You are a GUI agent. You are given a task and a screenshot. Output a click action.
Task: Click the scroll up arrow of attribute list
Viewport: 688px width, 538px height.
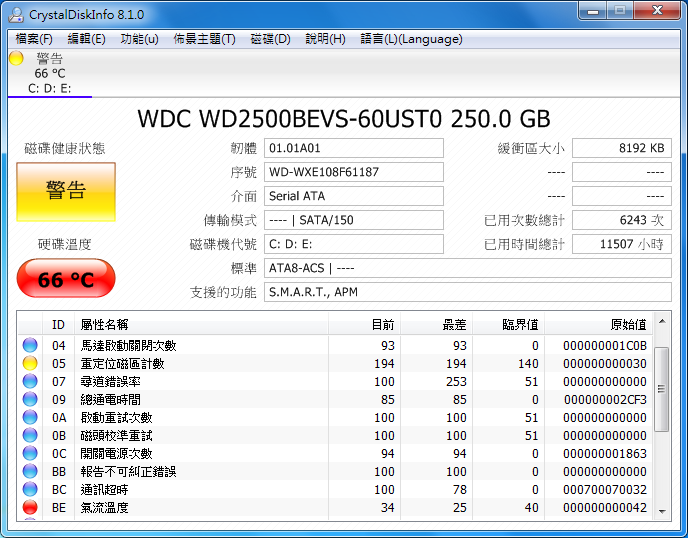662,322
